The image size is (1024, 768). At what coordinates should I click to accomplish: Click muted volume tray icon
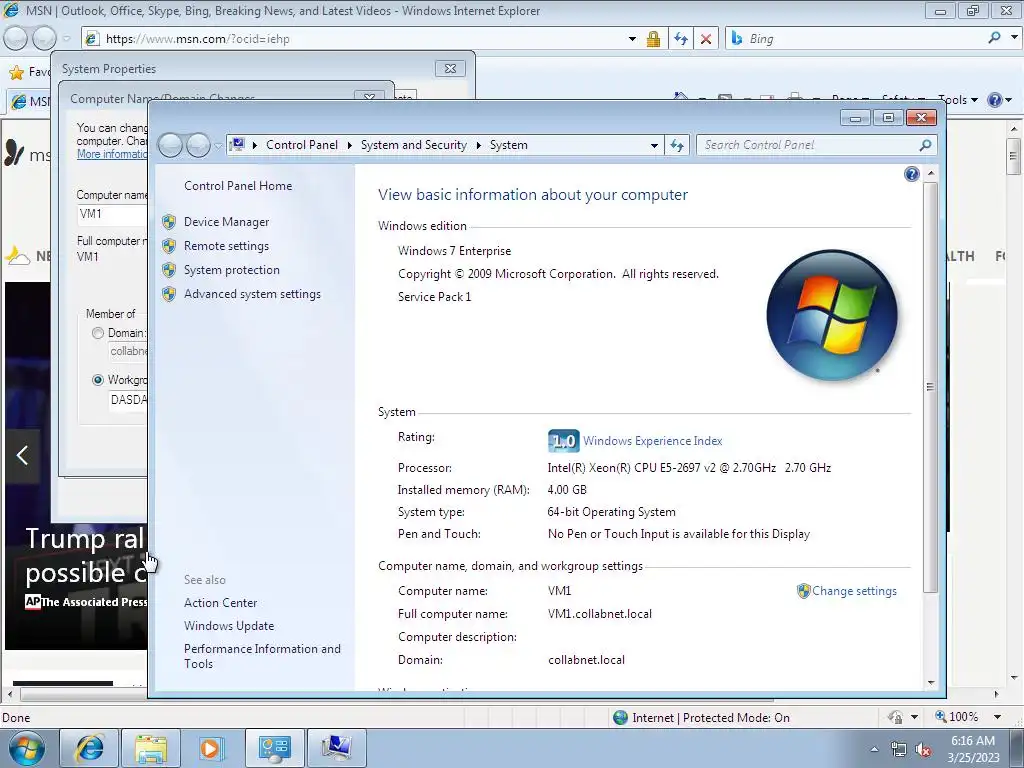[923, 750]
